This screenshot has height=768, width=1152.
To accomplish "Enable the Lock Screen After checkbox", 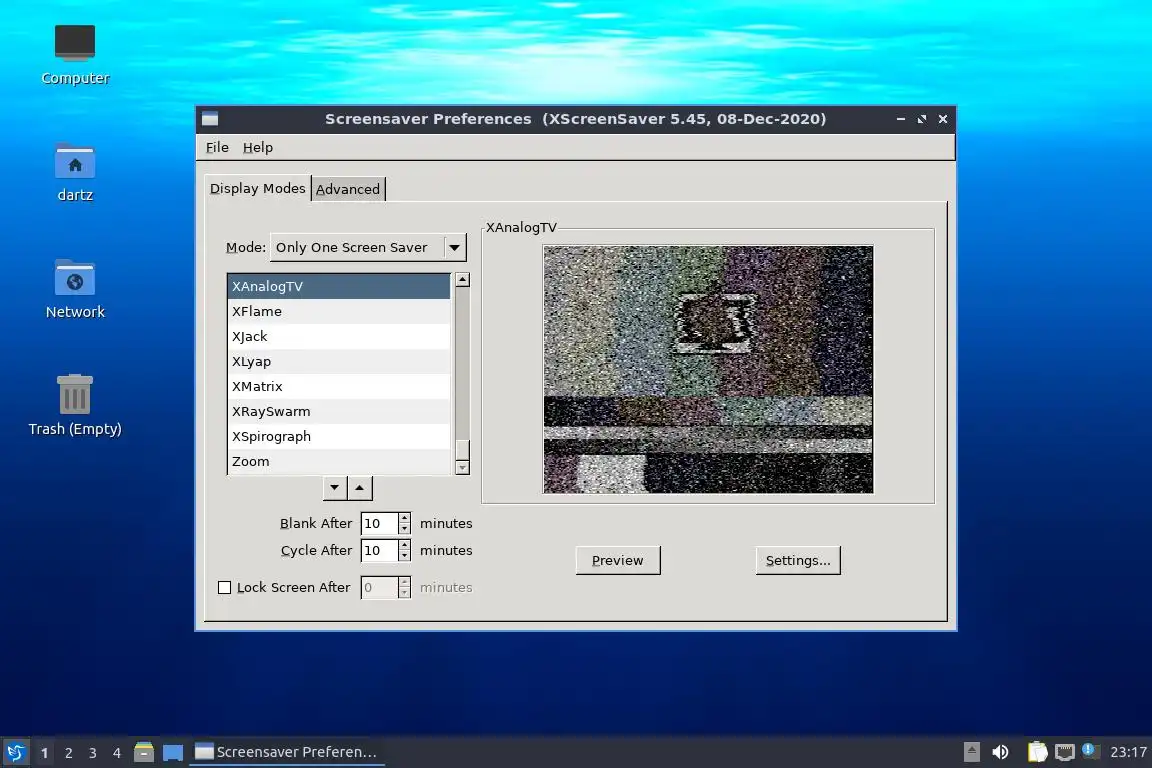I will click(225, 587).
